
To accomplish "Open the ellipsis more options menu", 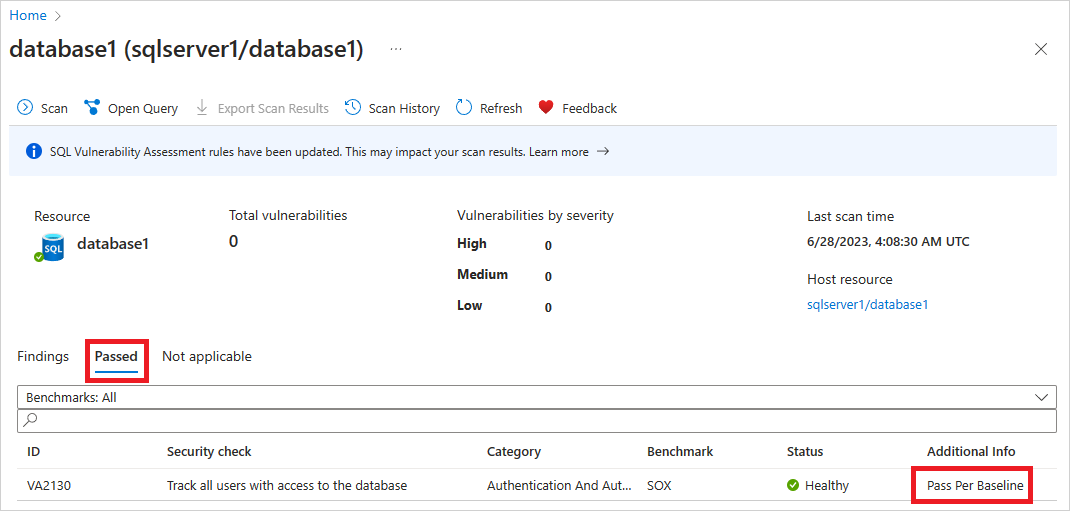I will point(396,49).
